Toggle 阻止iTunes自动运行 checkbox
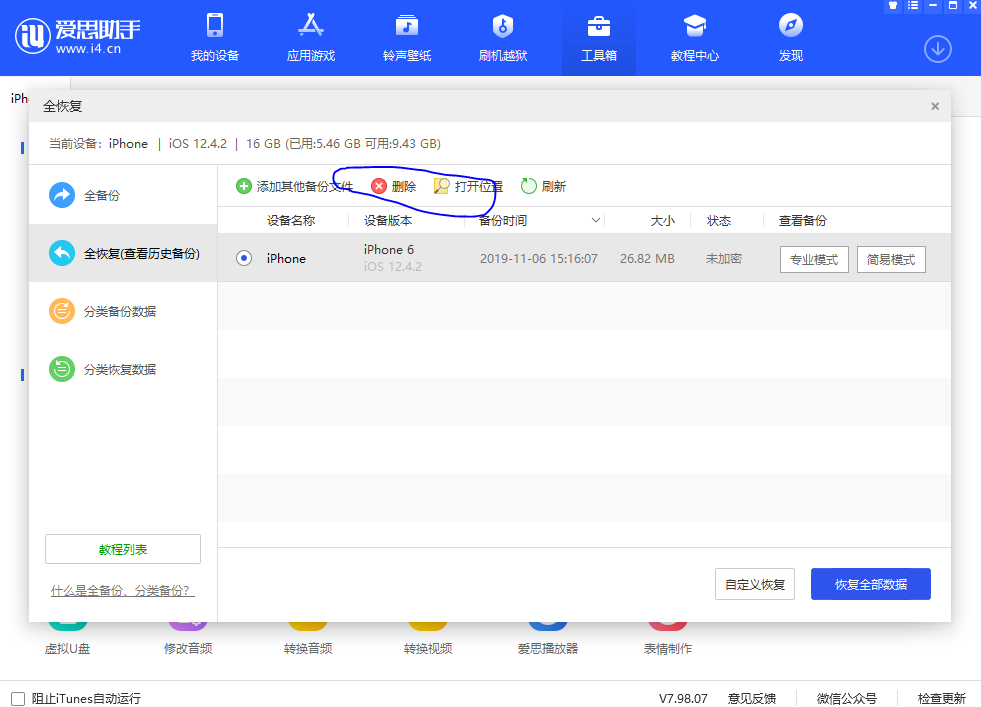Viewport: 981px width, 707px height. (18, 698)
